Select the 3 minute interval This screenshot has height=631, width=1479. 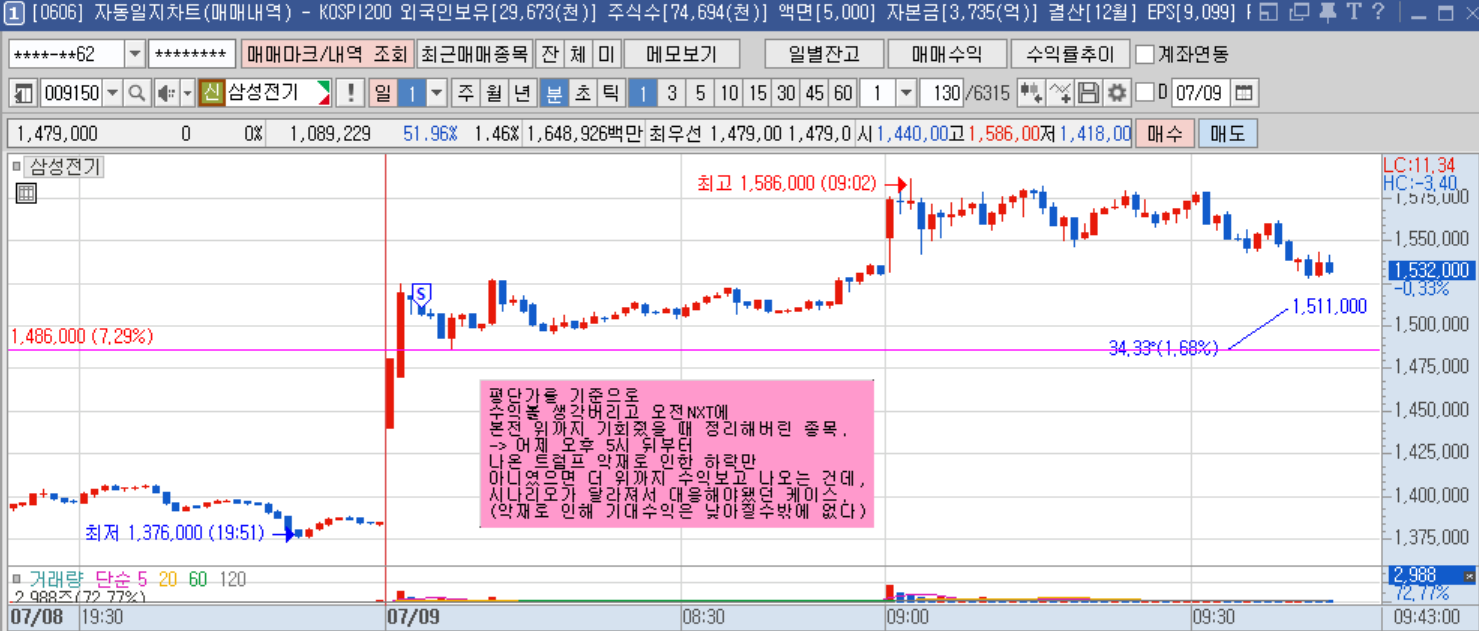672,93
